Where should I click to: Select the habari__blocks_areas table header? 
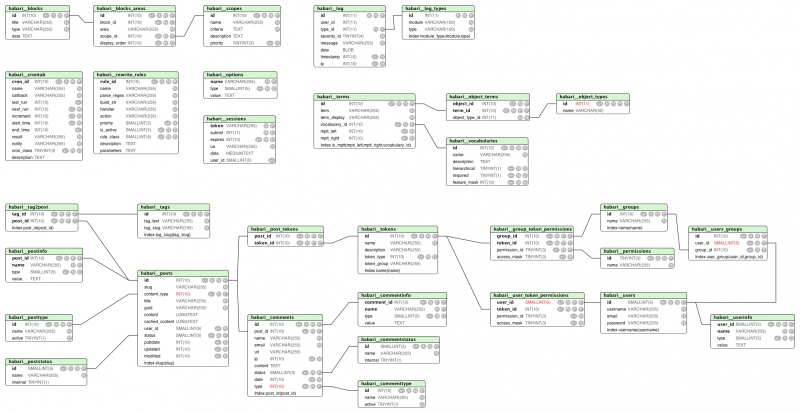135,9
